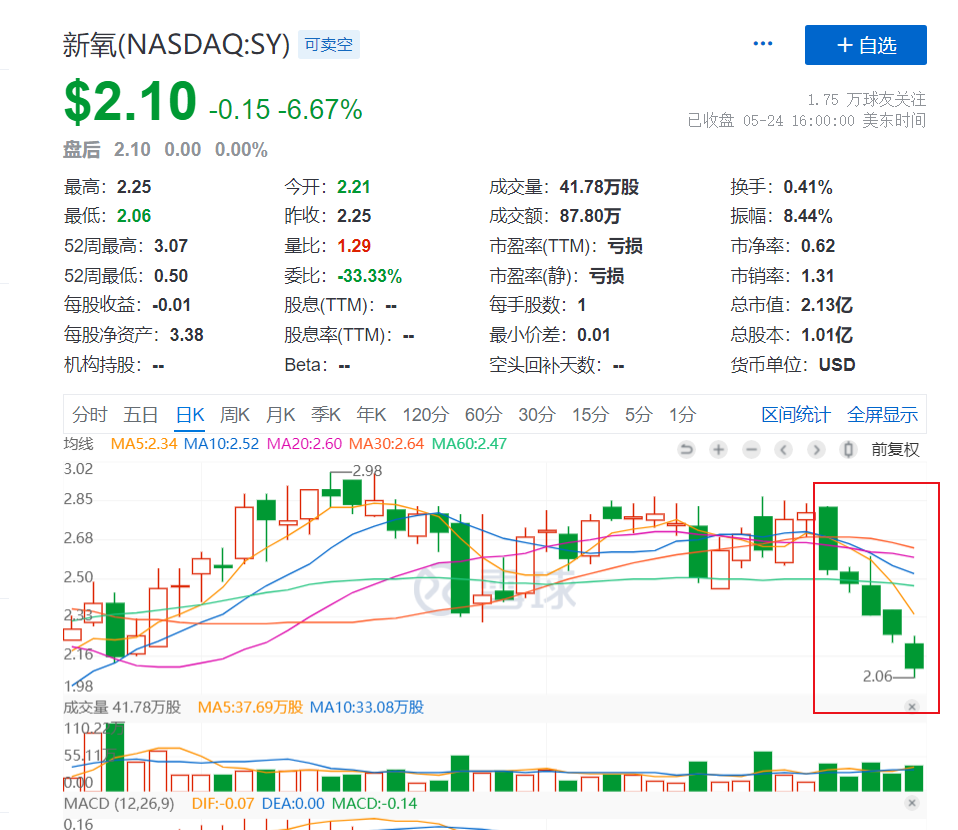Click the MACD (12,26,9) indicator label
958x830 pixels.
pyautogui.click(x=119, y=803)
